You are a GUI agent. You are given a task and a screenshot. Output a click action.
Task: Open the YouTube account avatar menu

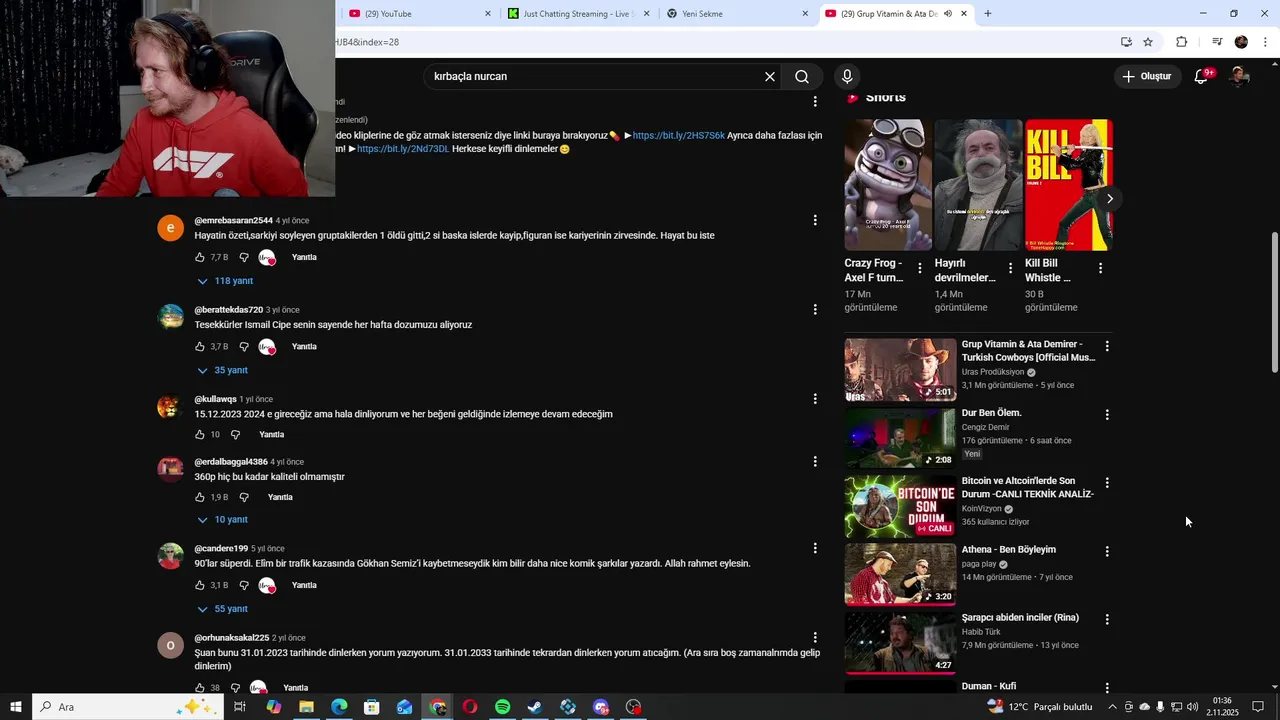click(x=1239, y=76)
